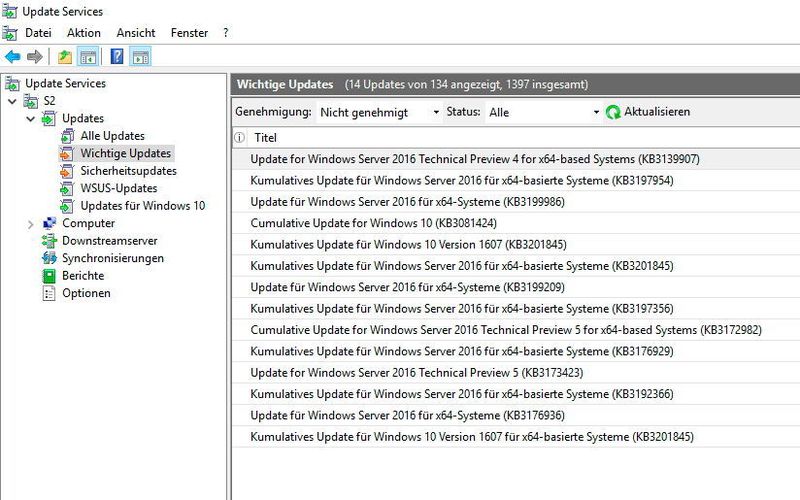Click the S2 server icon in tree
The image size is (800, 500).
pyautogui.click(x=31, y=101)
